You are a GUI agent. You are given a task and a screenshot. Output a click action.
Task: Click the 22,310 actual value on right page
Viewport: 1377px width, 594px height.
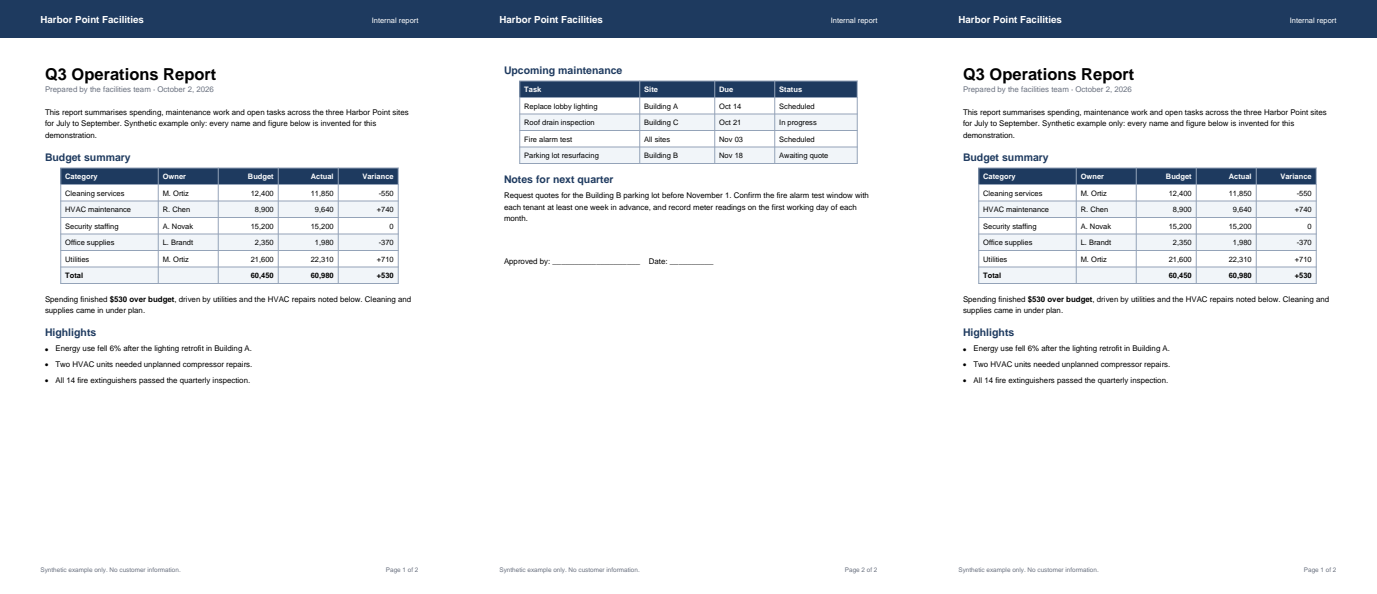[1227, 258]
